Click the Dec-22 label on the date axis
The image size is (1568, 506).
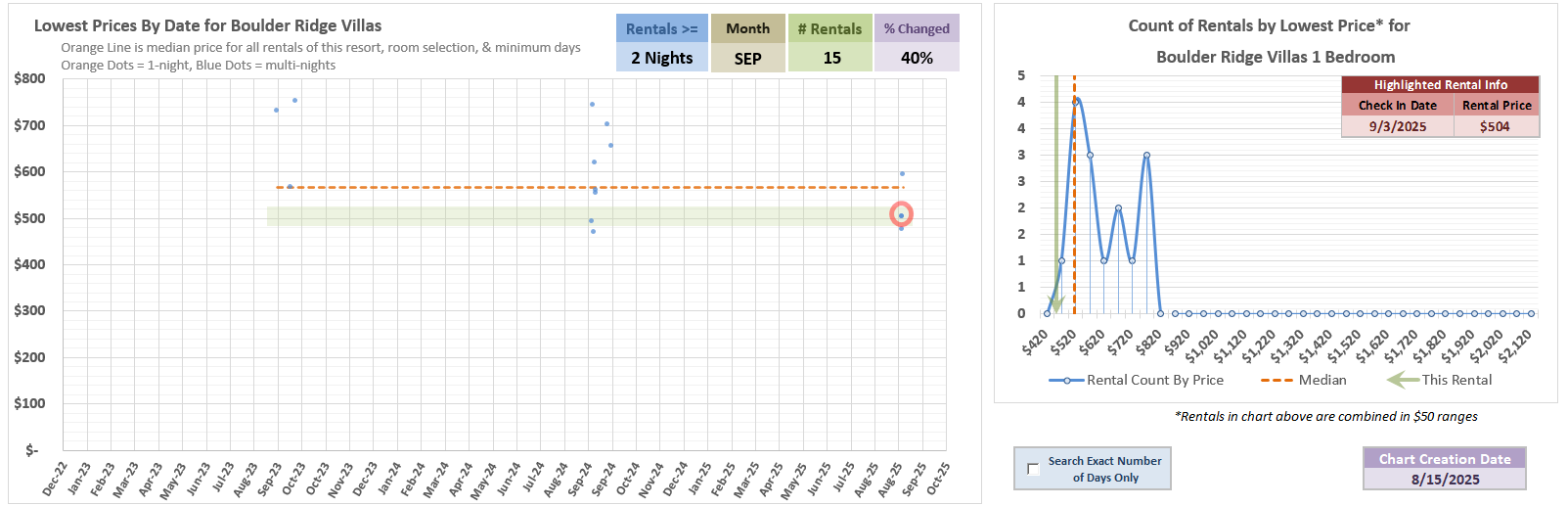pyautogui.click(x=55, y=479)
